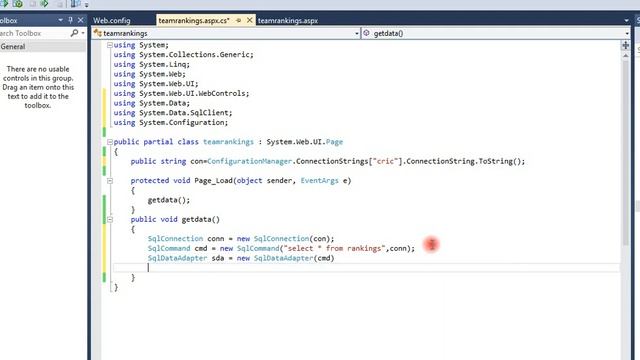Viewport: 640px width, 360px height.
Task: Click the 'using System.Data;' line
Action: 151,103
